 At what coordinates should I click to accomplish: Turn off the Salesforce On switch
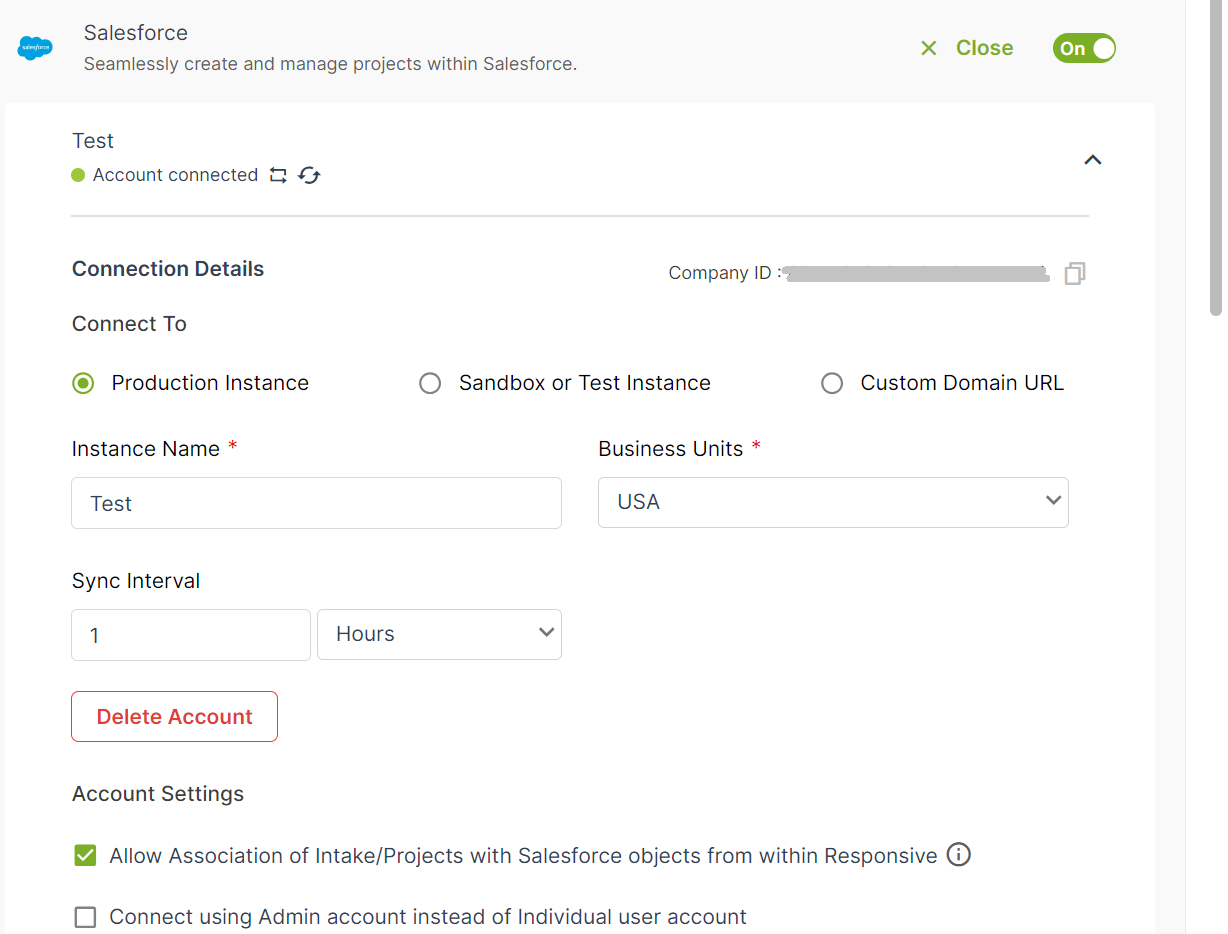tap(1084, 48)
